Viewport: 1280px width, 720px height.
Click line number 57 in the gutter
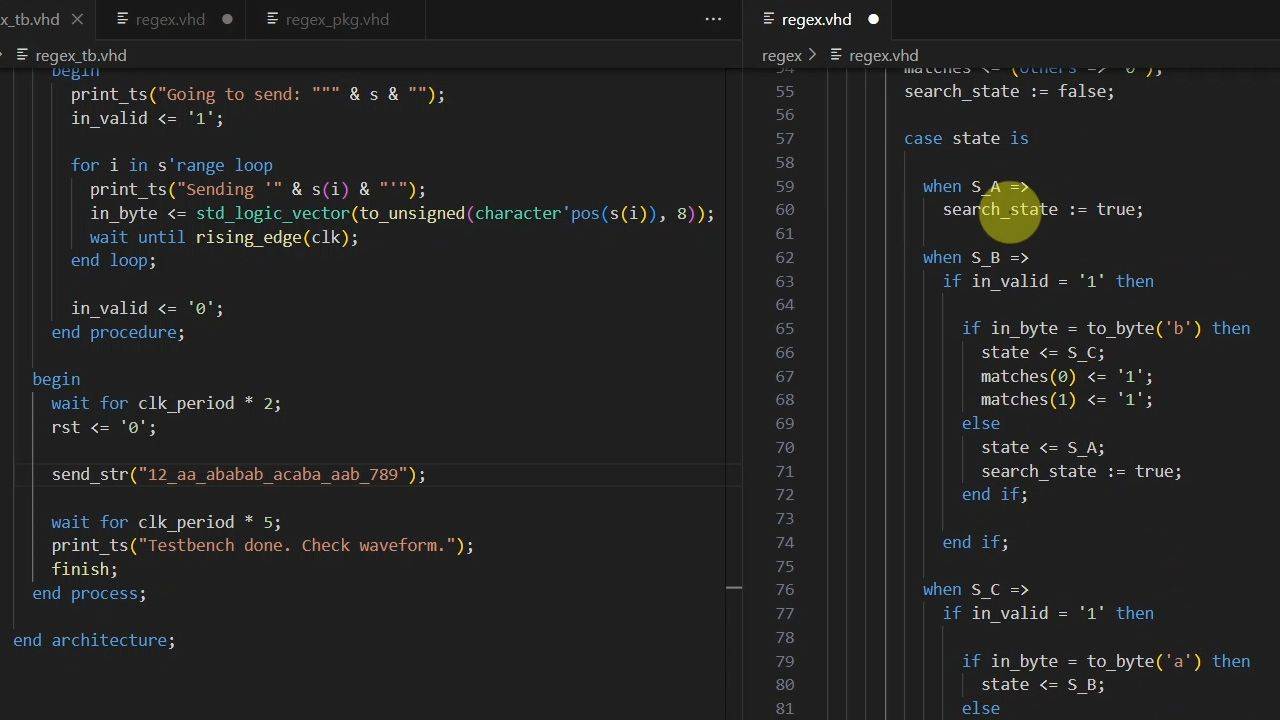pyautogui.click(x=784, y=138)
